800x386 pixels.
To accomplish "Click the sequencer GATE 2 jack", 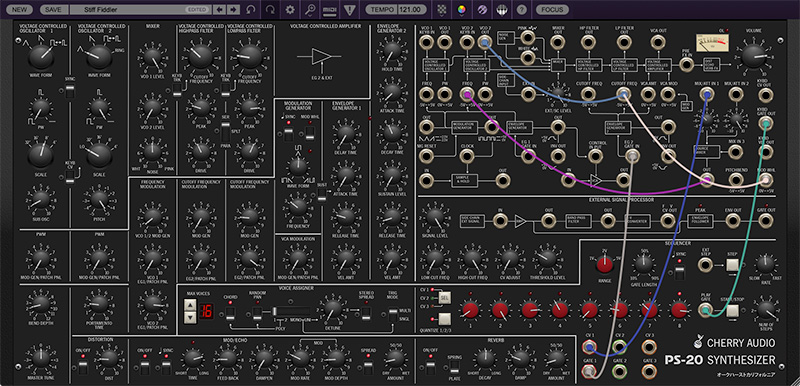I will pyautogui.click(x=619, y=373).
